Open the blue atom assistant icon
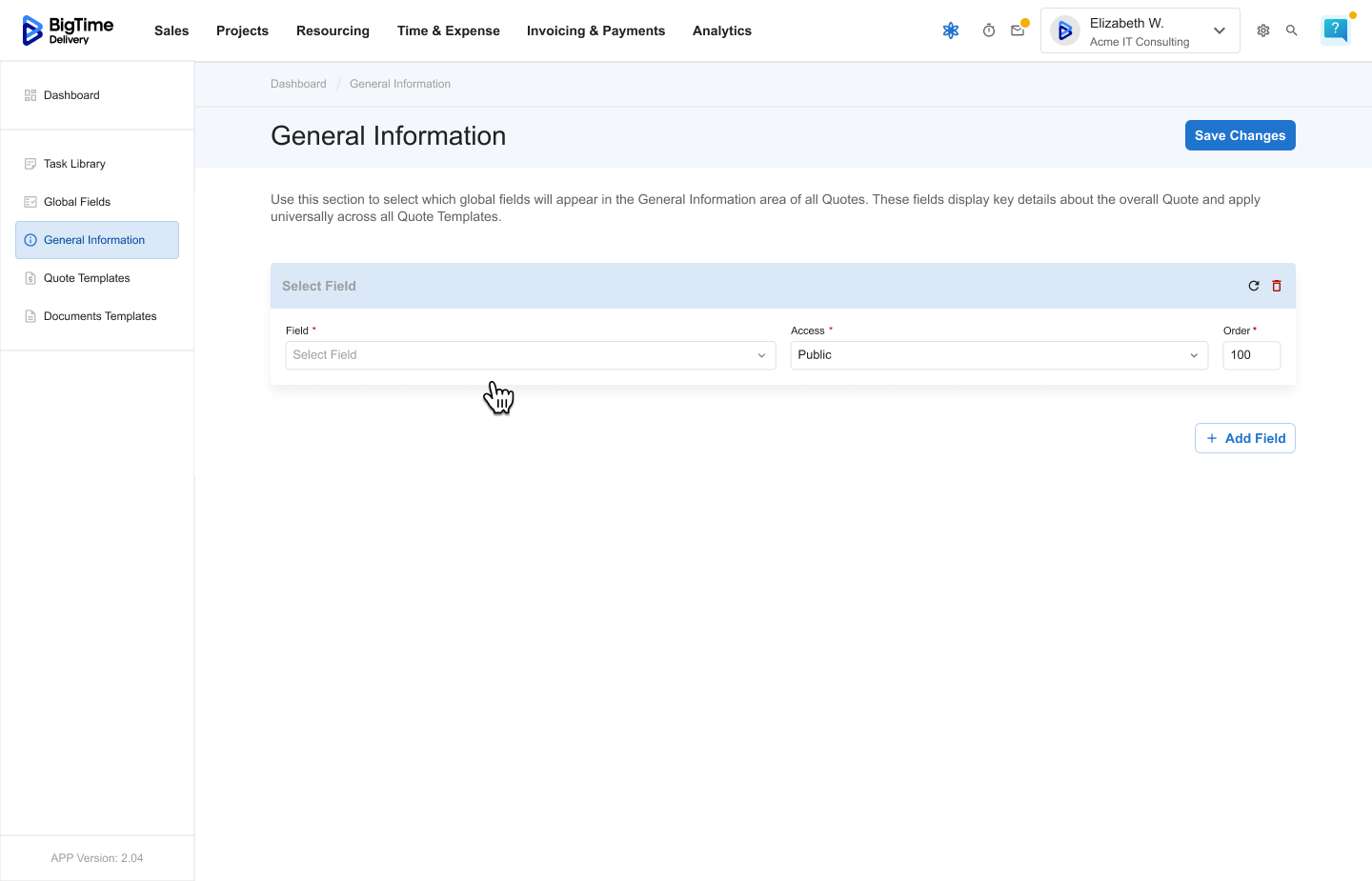1372x881 pixels. click(x=950, y=30)
